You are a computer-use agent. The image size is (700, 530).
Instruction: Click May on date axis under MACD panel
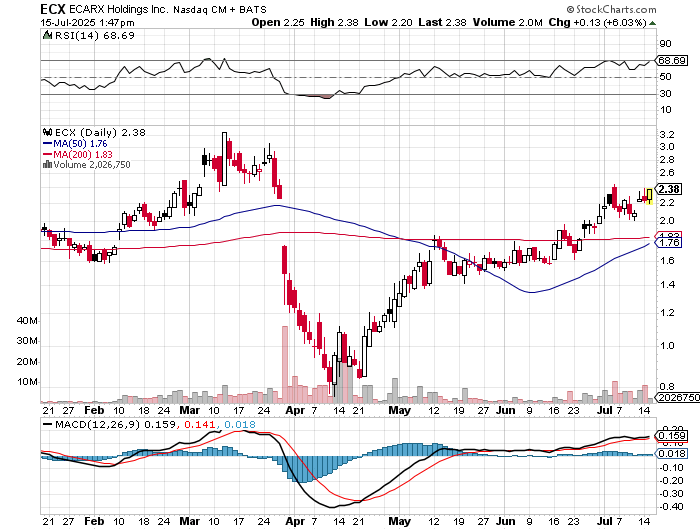[x=400, y=522]
